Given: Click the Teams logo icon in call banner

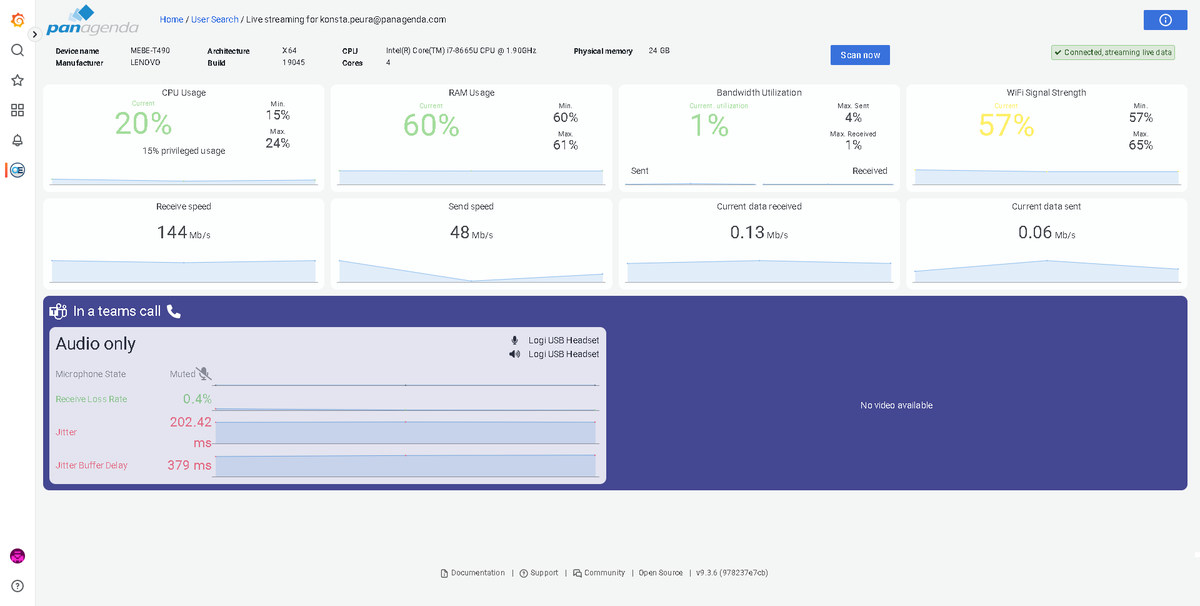Looking at the screenshot, I should click(59, 311).
